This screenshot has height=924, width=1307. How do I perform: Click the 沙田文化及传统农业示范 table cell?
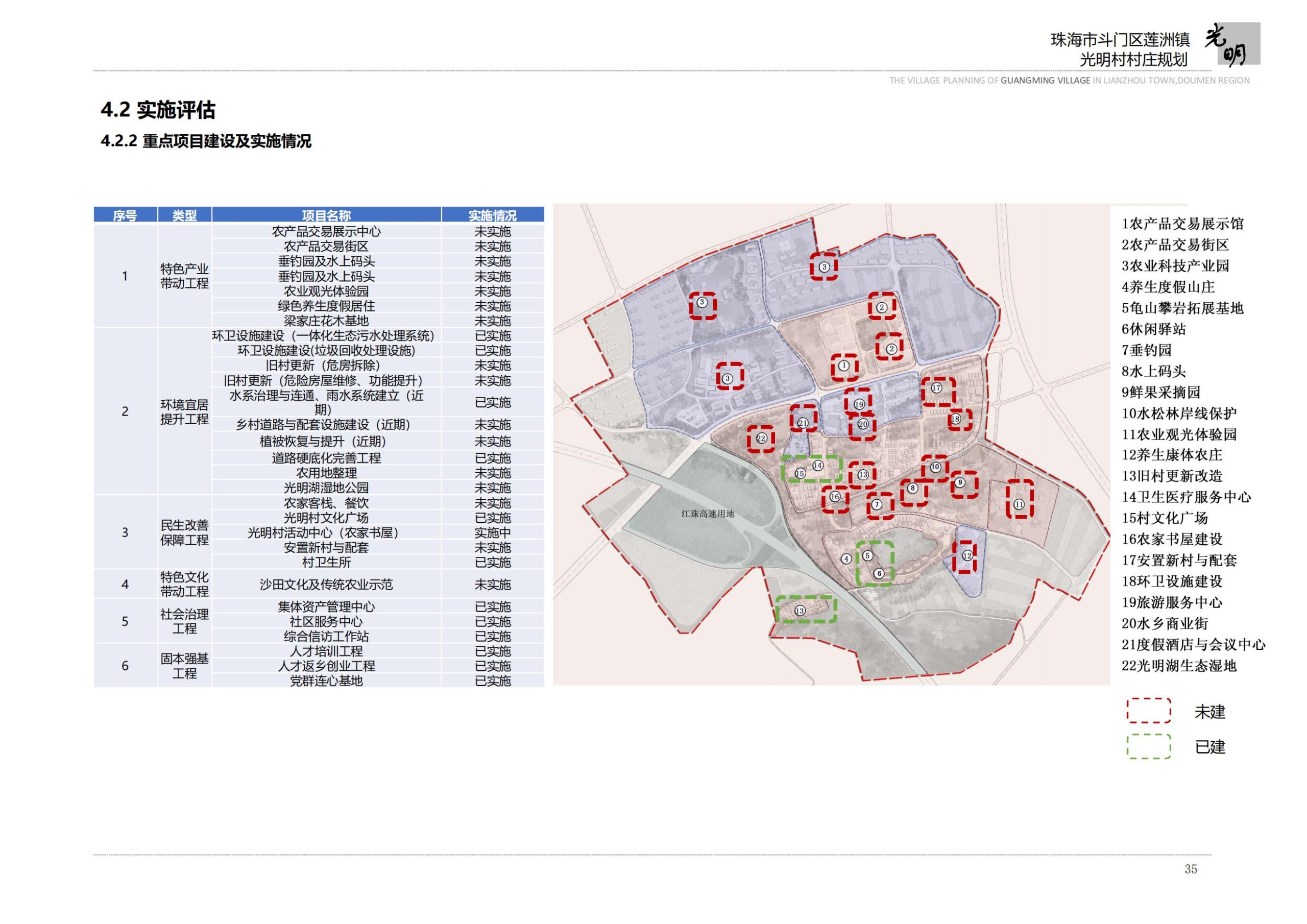[x=326, y=584]
